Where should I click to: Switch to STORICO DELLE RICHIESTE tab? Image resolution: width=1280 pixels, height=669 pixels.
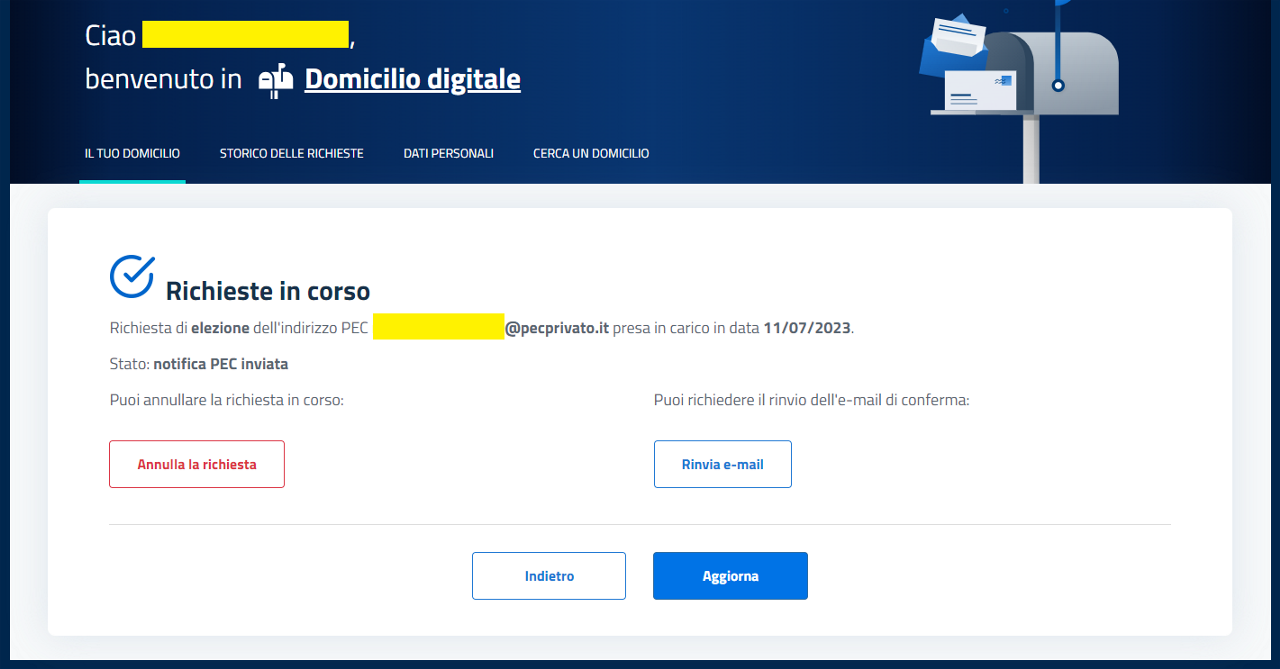(291, 154)
